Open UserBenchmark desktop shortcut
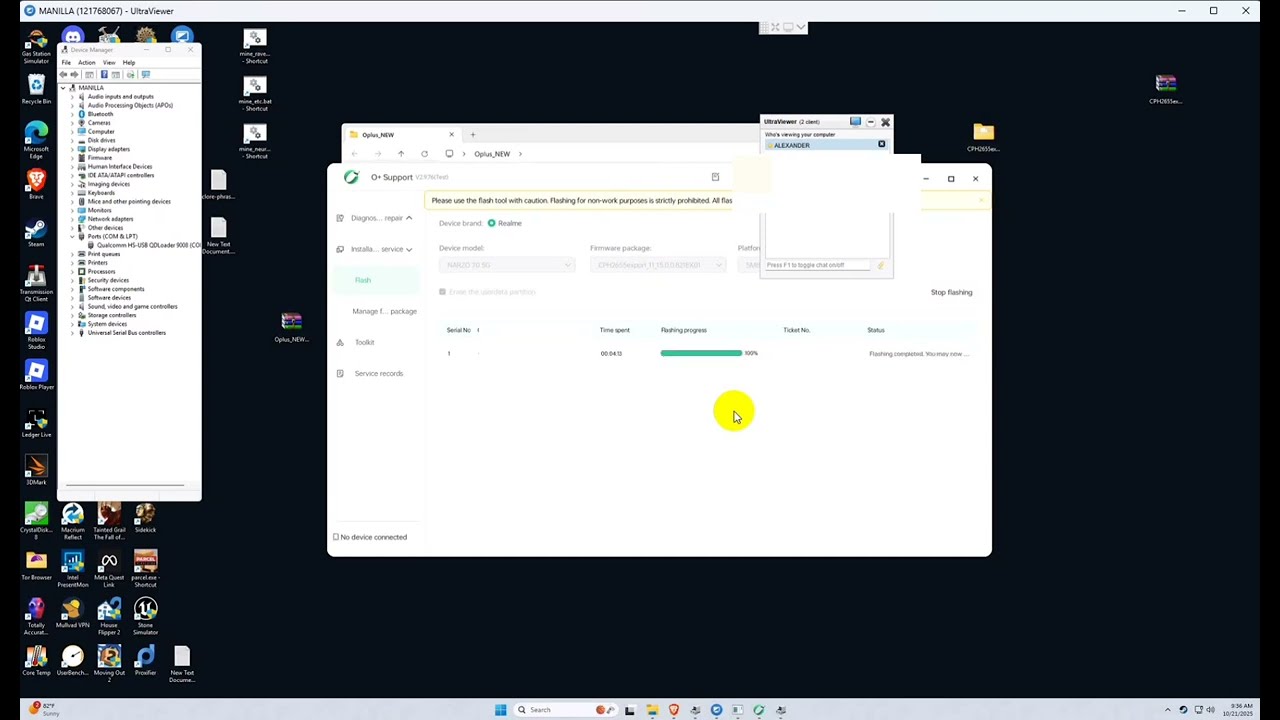 pos(72,661)
